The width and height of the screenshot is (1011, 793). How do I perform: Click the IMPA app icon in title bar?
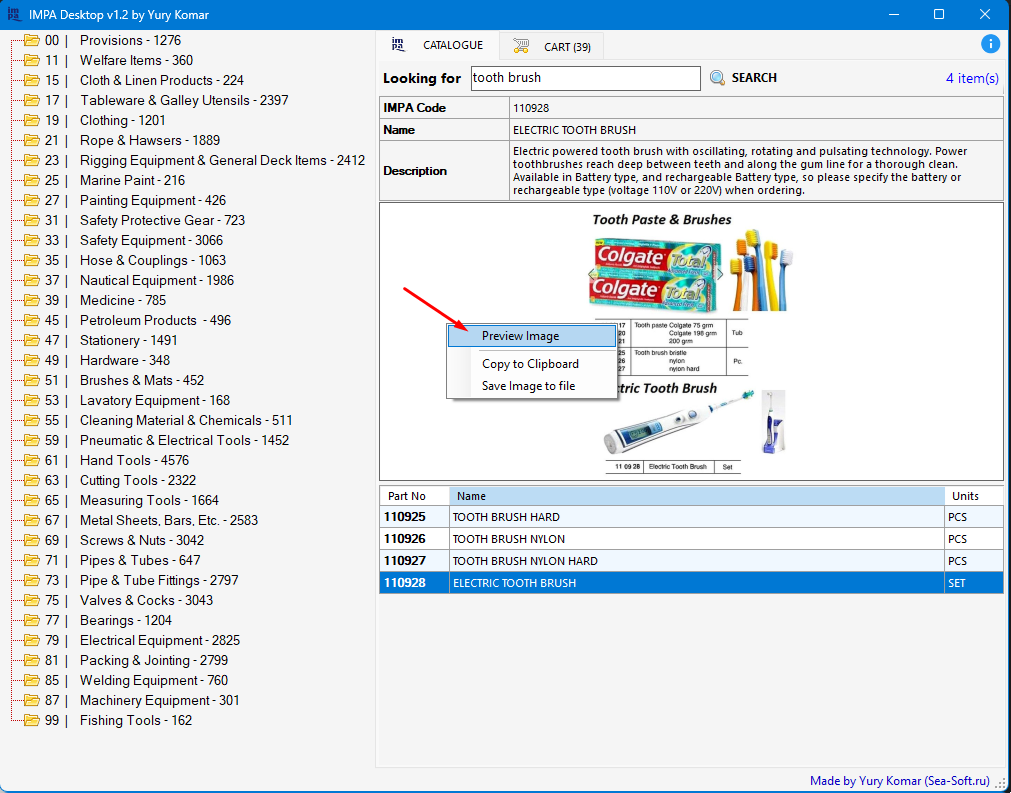[14, 14]
